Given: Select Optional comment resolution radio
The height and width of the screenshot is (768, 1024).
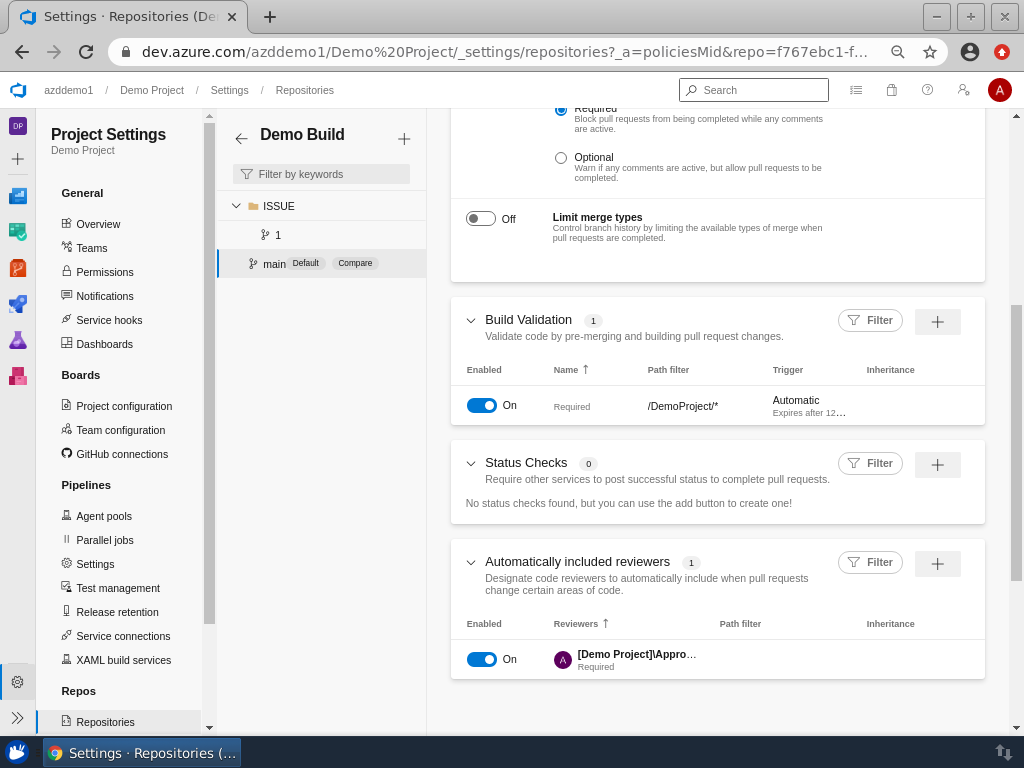Looking at the screenshot, I should point(560,157).
